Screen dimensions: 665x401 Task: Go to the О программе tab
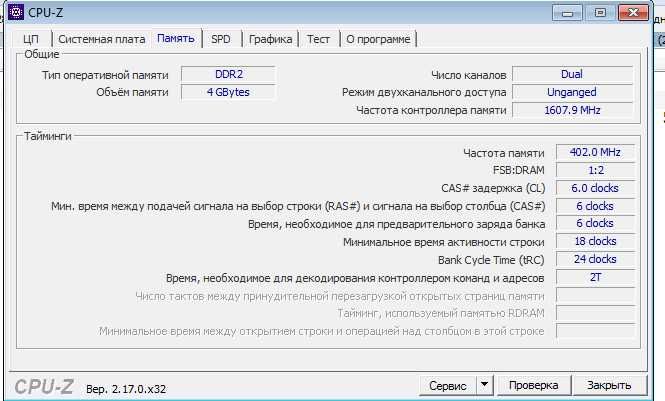pyautogui.click(x=378, y=39)
